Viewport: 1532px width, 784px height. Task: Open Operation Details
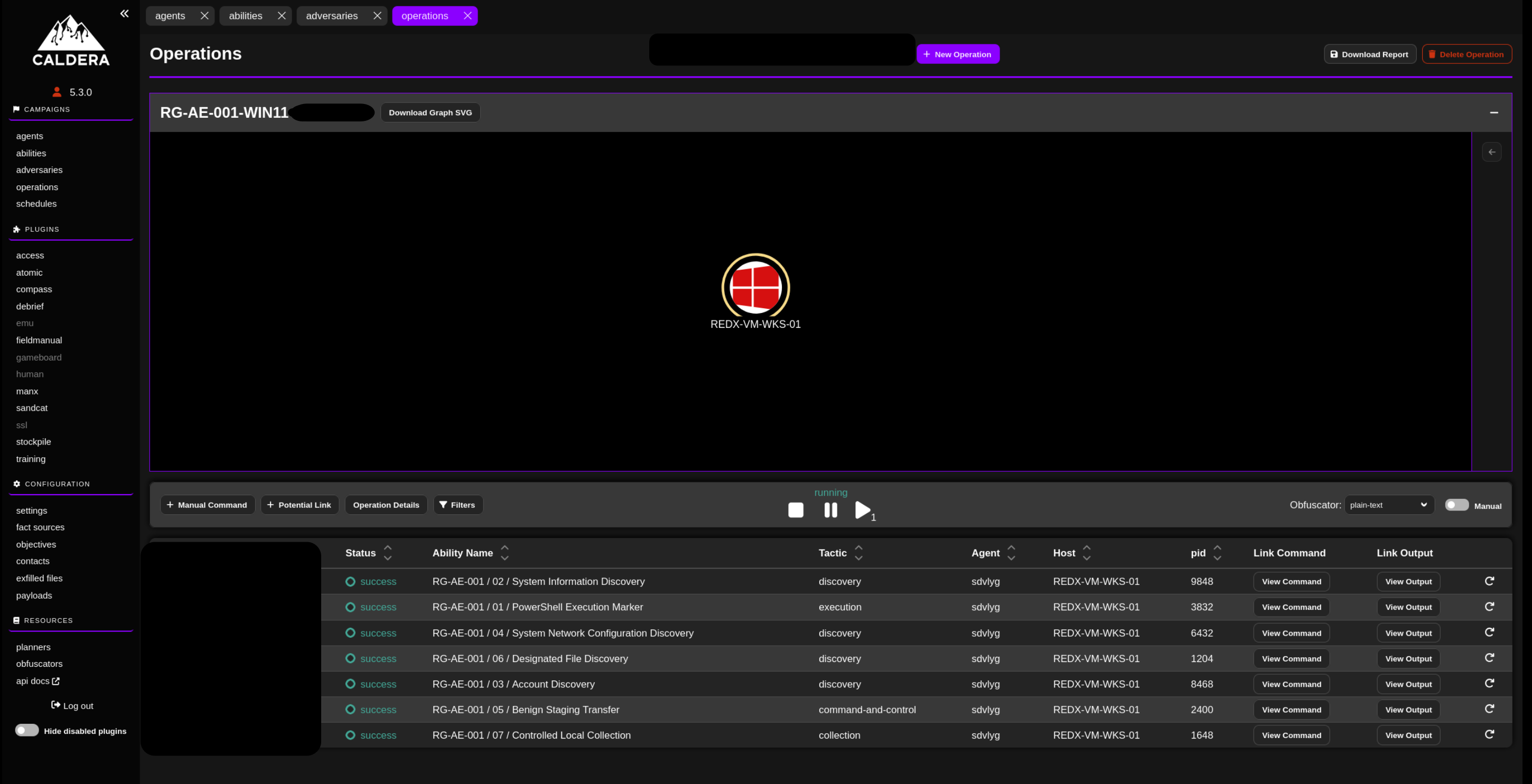point(386,505)
